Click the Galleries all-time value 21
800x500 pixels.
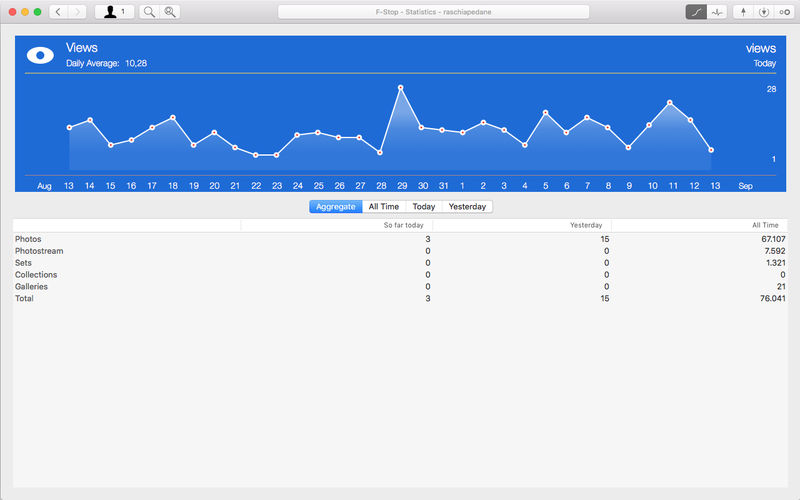(x=781, y=287)
